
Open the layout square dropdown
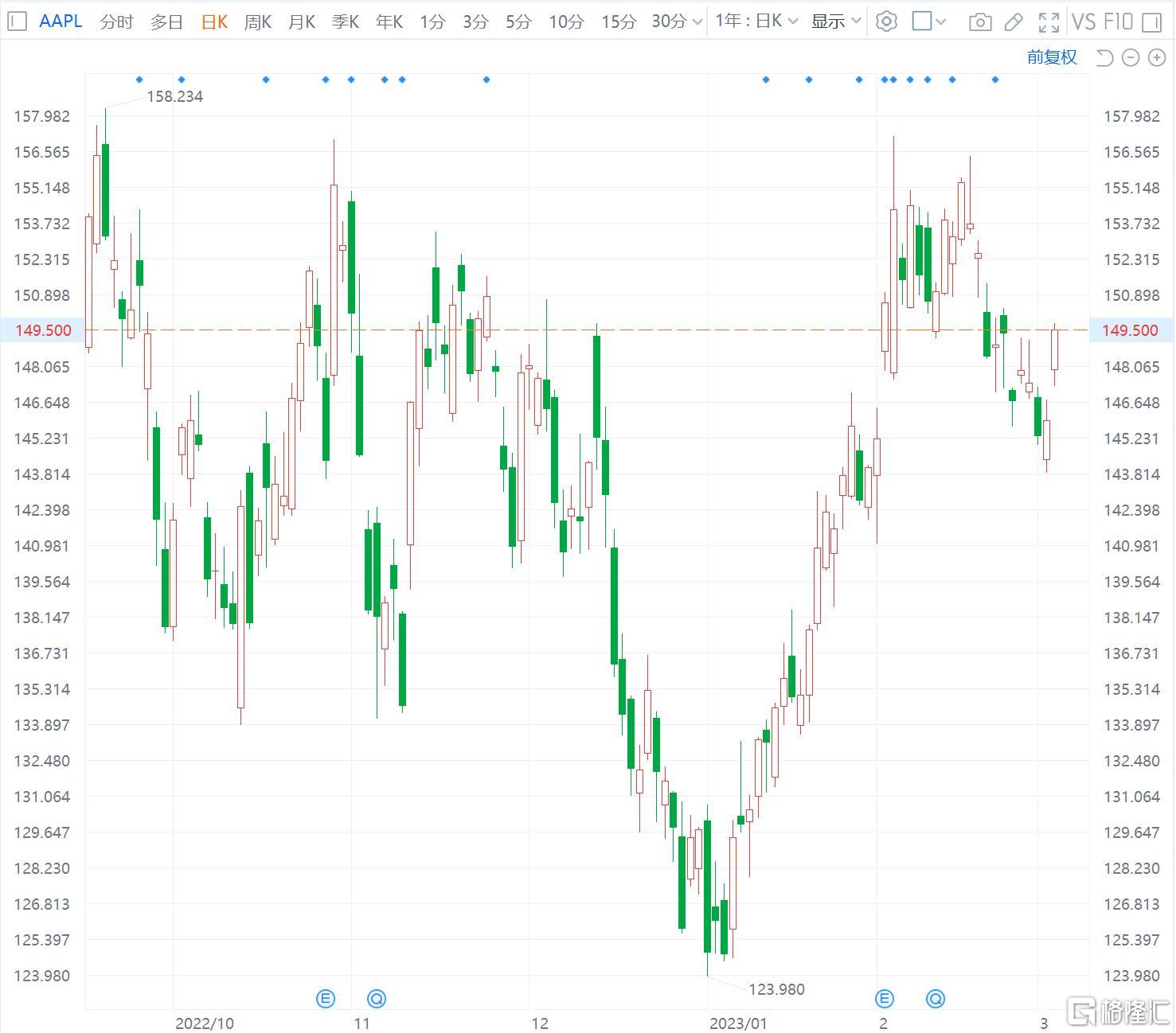929,21
